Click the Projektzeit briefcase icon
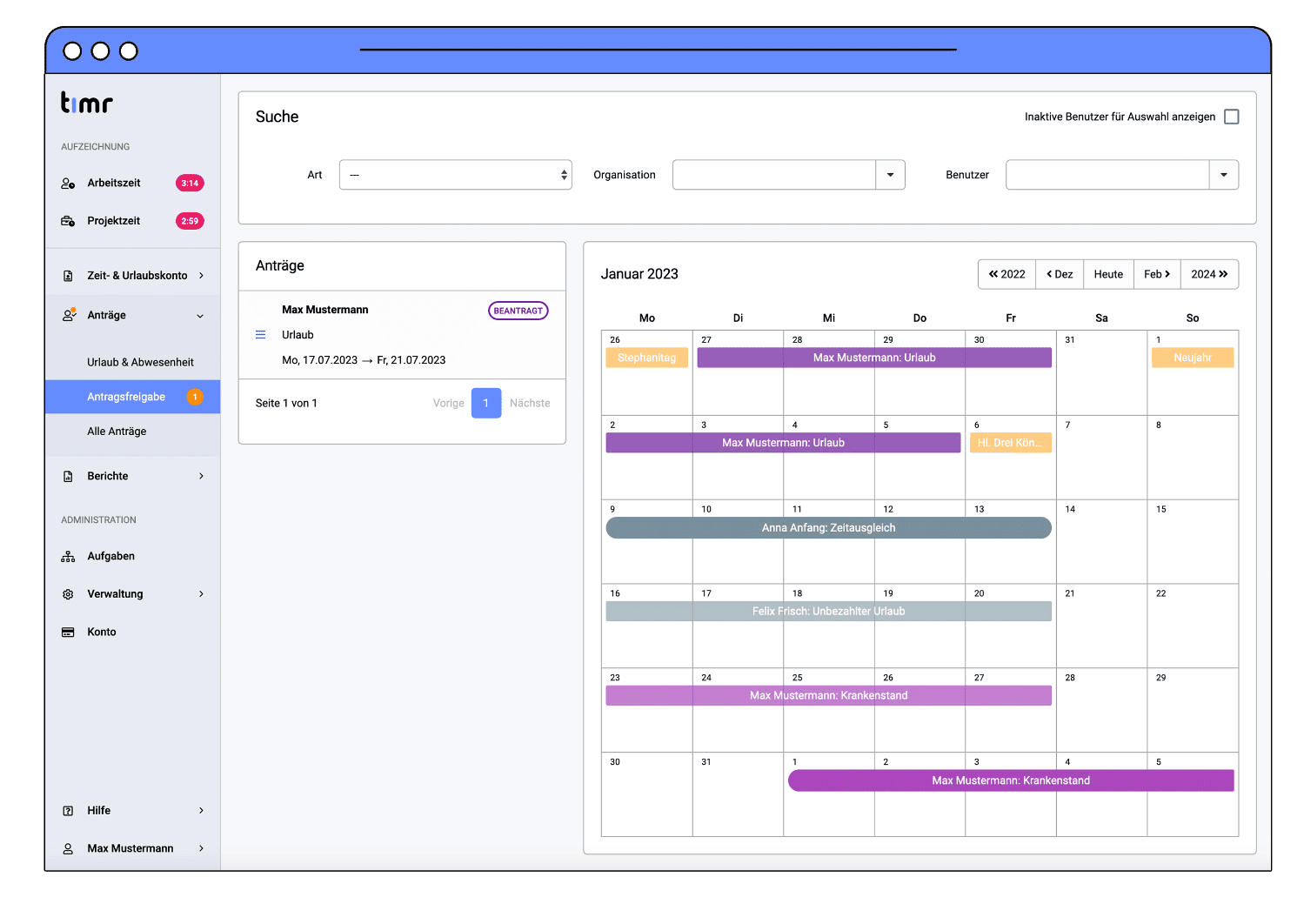Screen dimensions: 1304x924 click(x=68, y=221)
